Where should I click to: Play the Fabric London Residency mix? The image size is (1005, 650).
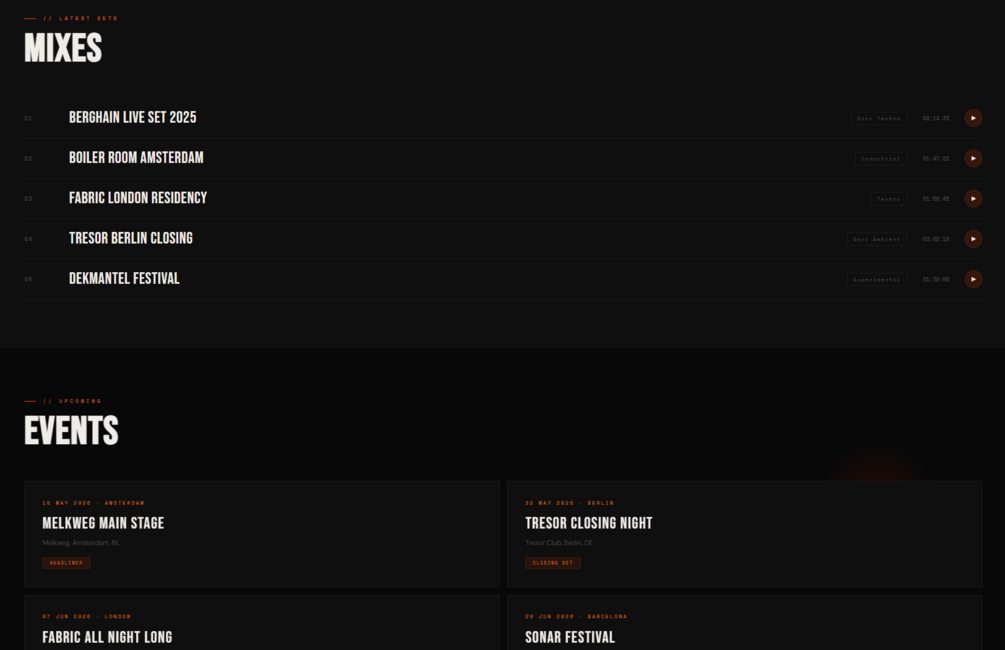[973, 199]
